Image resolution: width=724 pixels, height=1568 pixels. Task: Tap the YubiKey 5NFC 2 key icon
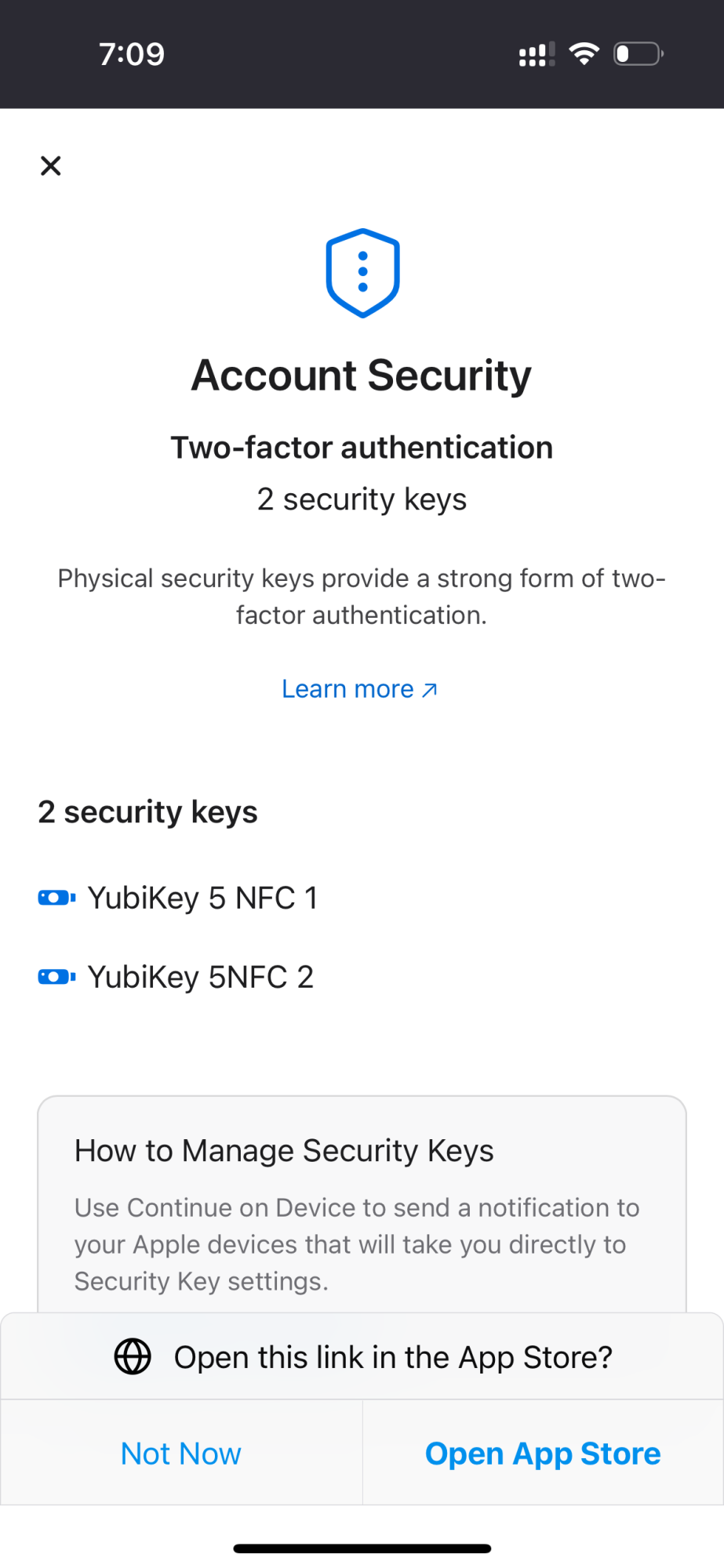(x=56, y=977)
